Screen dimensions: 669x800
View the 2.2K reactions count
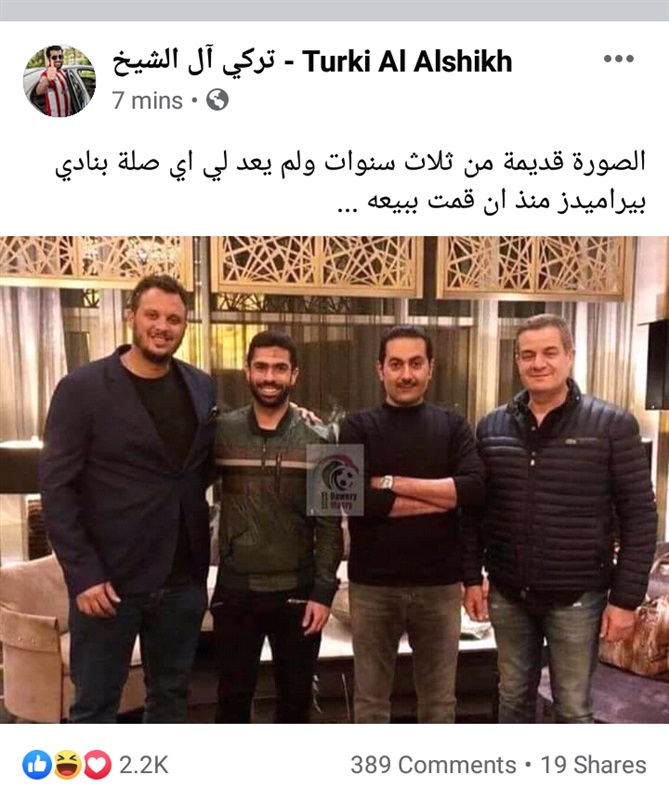pyautogui.click(x=143, y=765)
